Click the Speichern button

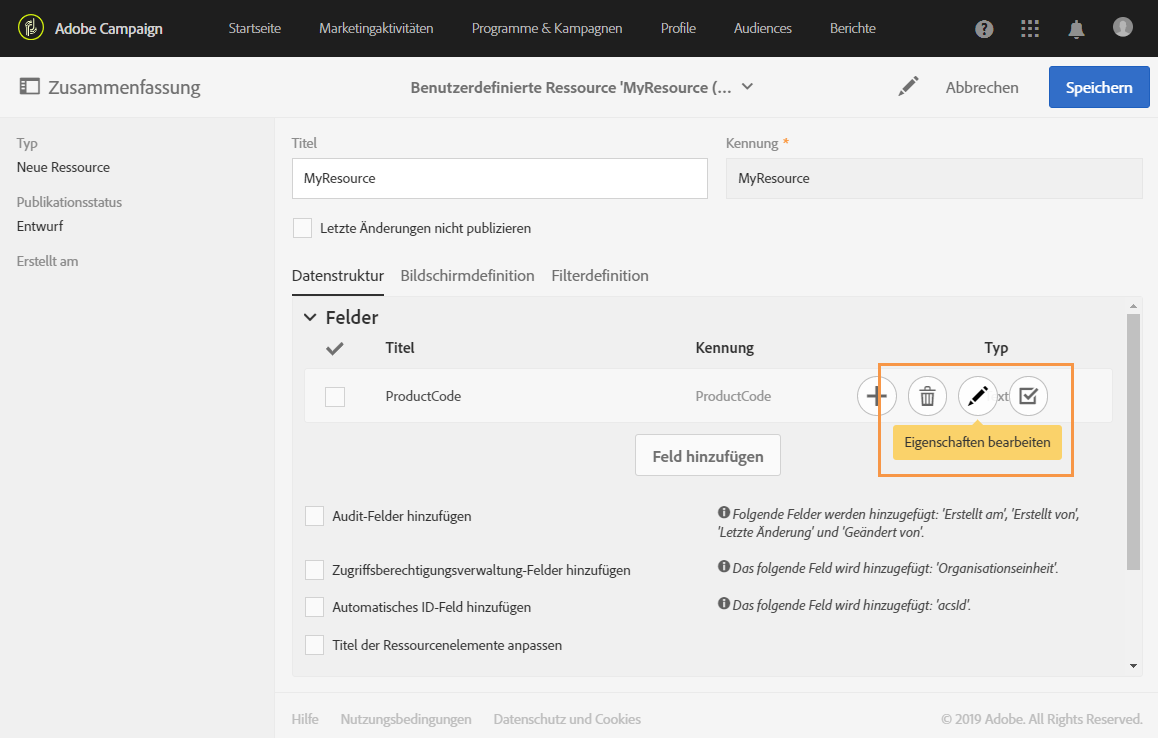(x=1098, y=87)
